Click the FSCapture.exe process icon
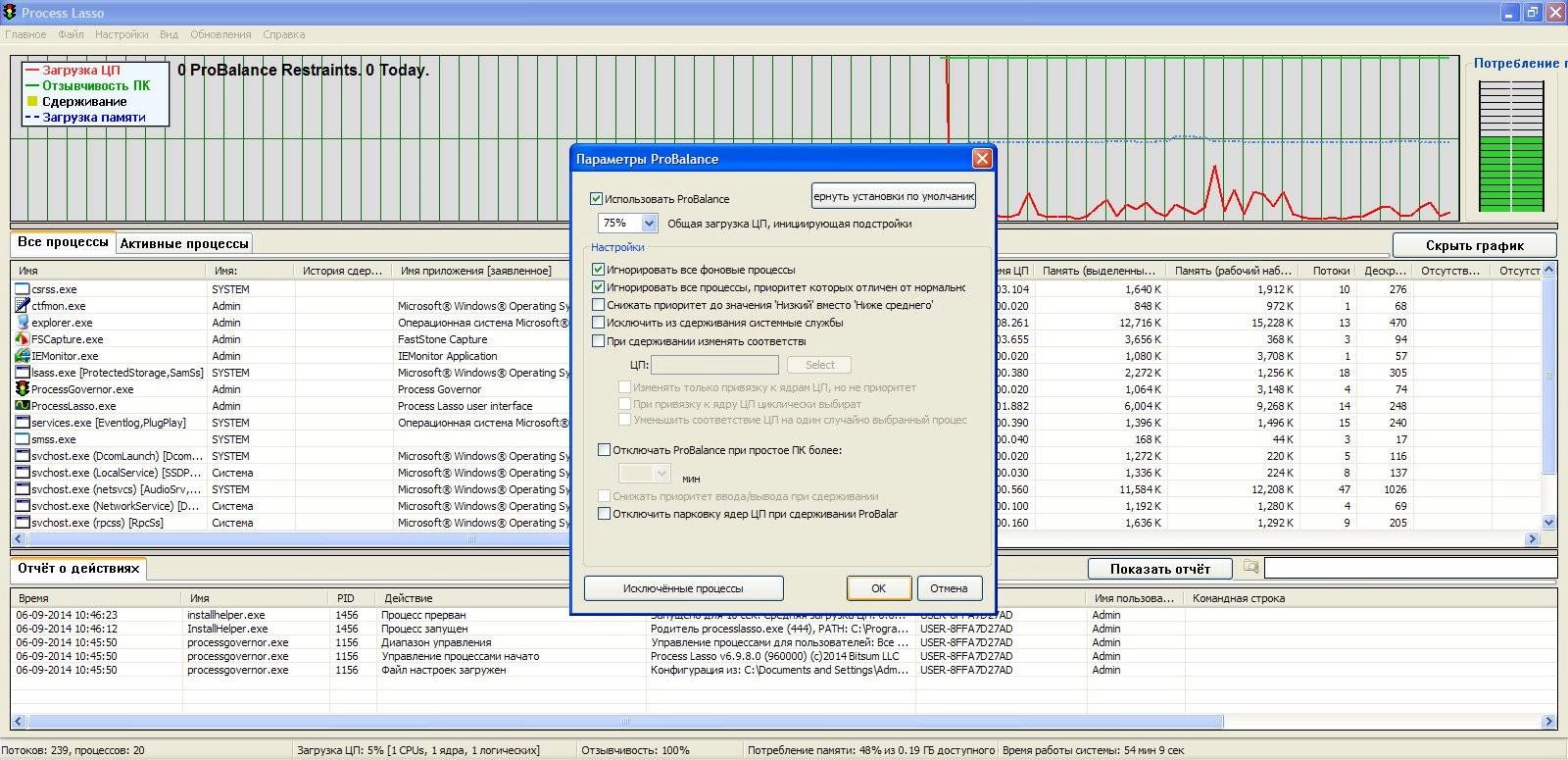Screen dimensions: 1568x760 pyautogui.click(x=22, y=339)
